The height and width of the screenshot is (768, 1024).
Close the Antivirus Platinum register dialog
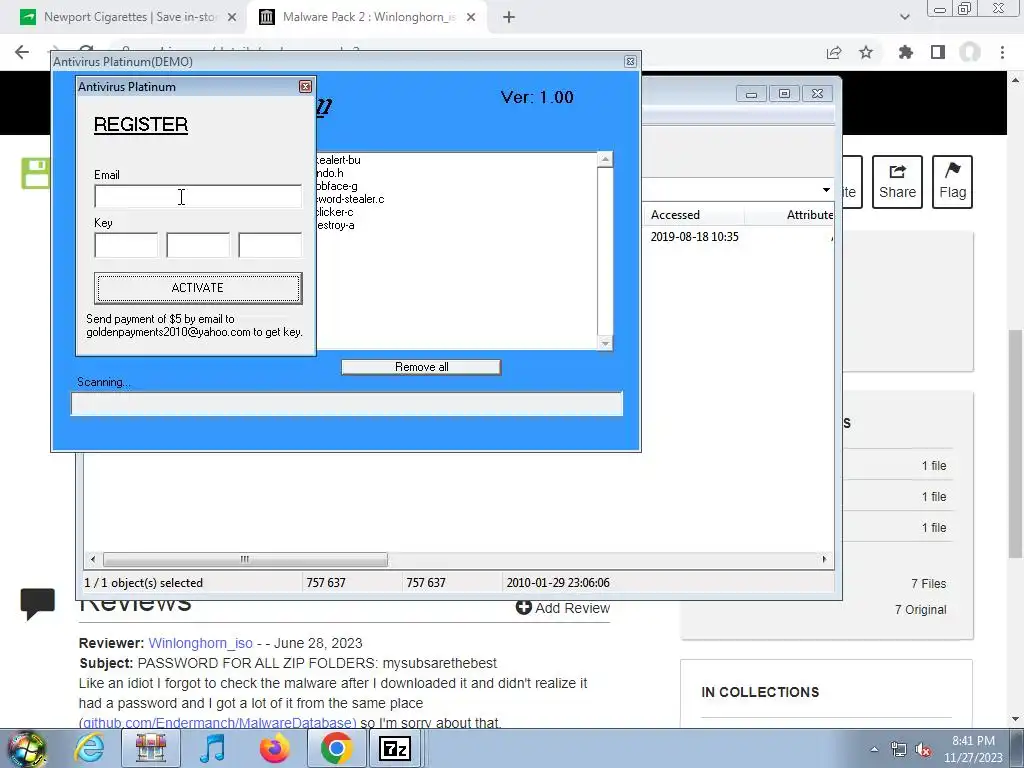point(305,87)
